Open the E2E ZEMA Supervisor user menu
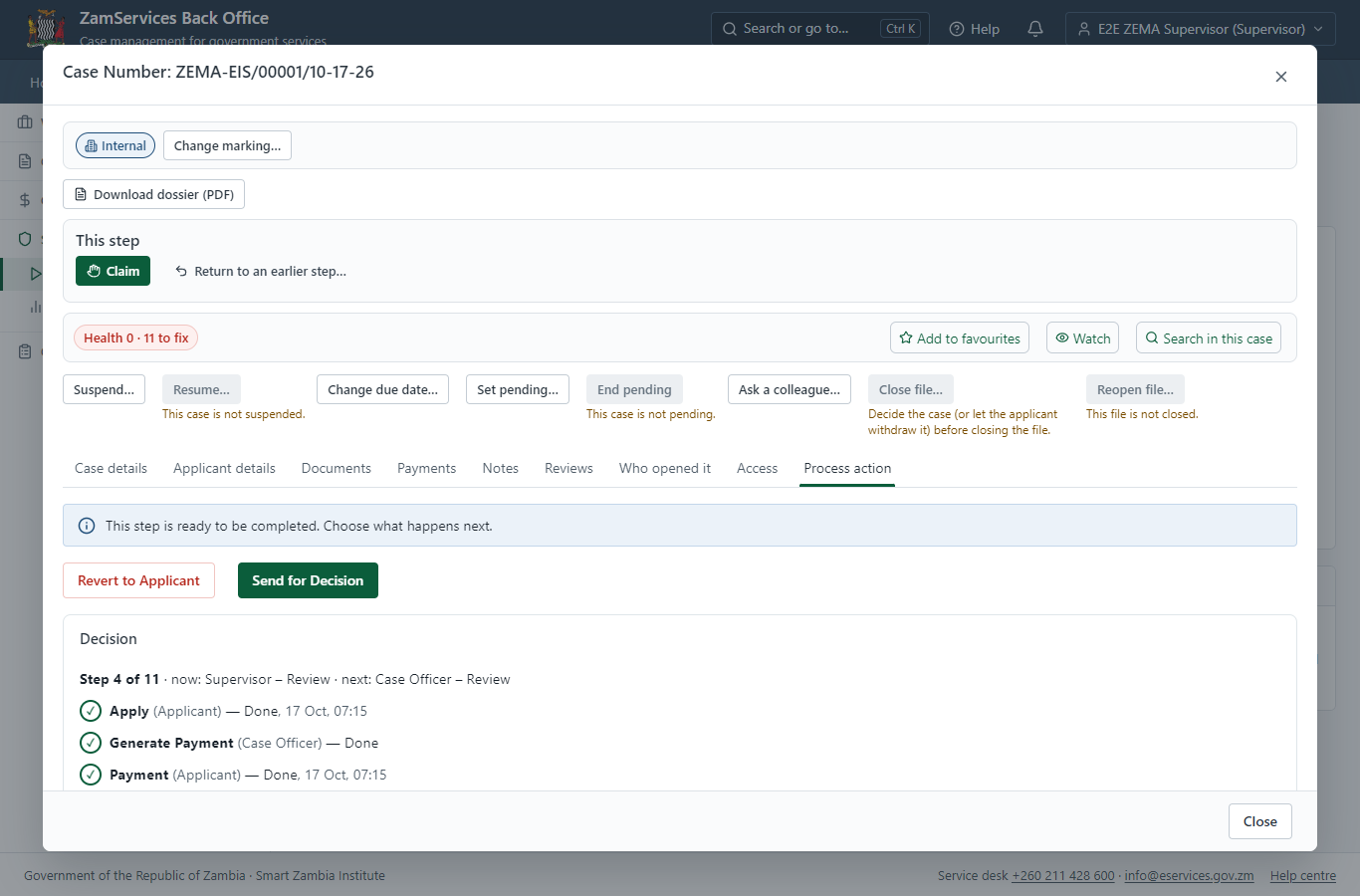This screenshot has height=896, width=1360. 1200,29
